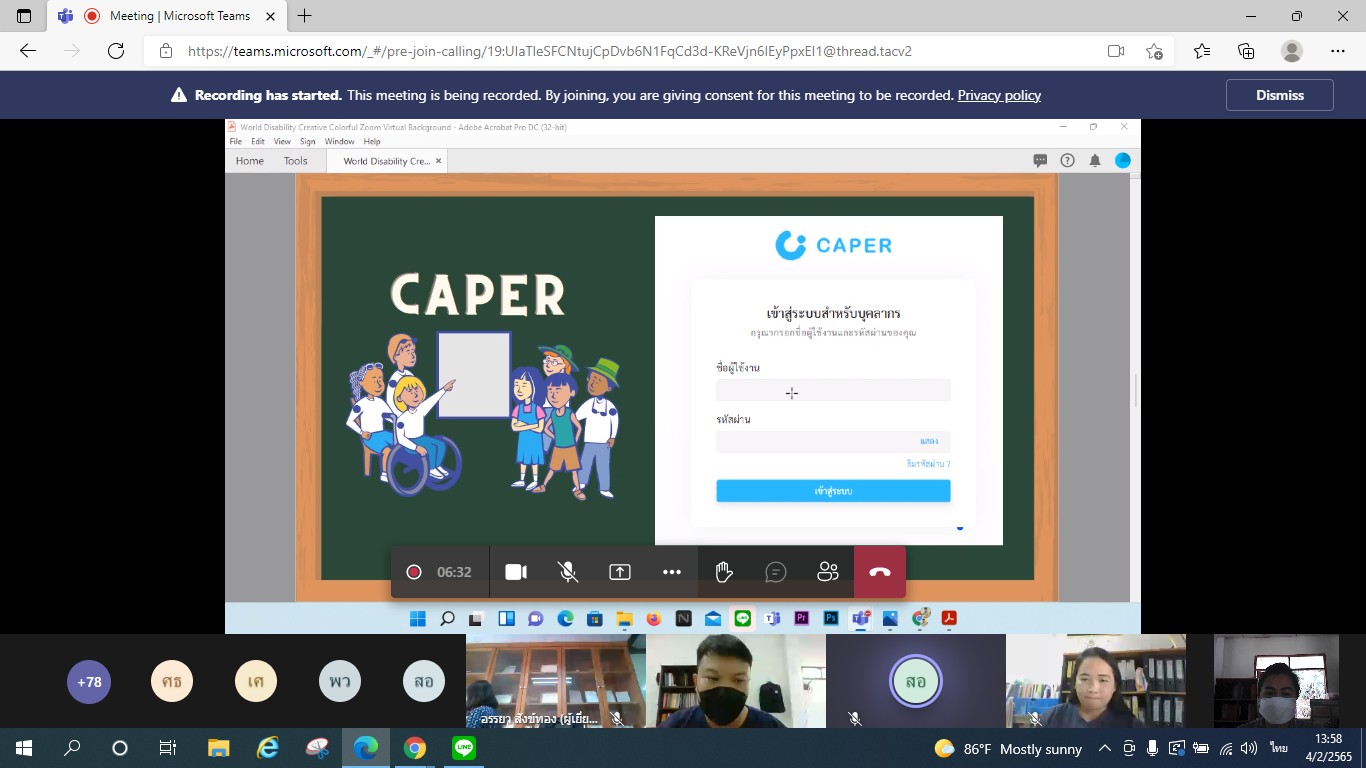Viewport: 1366px width, 768px height.
Task: Open Window menu in shared Acrobat window
Action: coord(340,142)
